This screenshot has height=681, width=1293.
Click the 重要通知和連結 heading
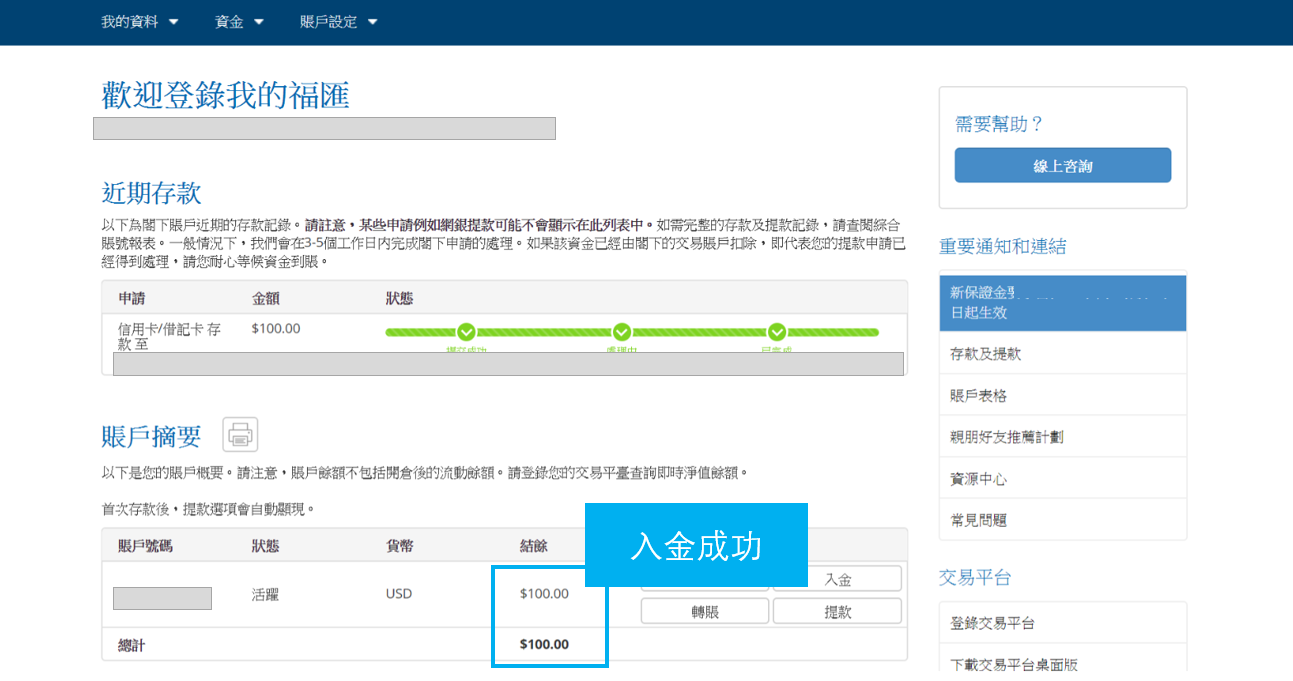1002,246
